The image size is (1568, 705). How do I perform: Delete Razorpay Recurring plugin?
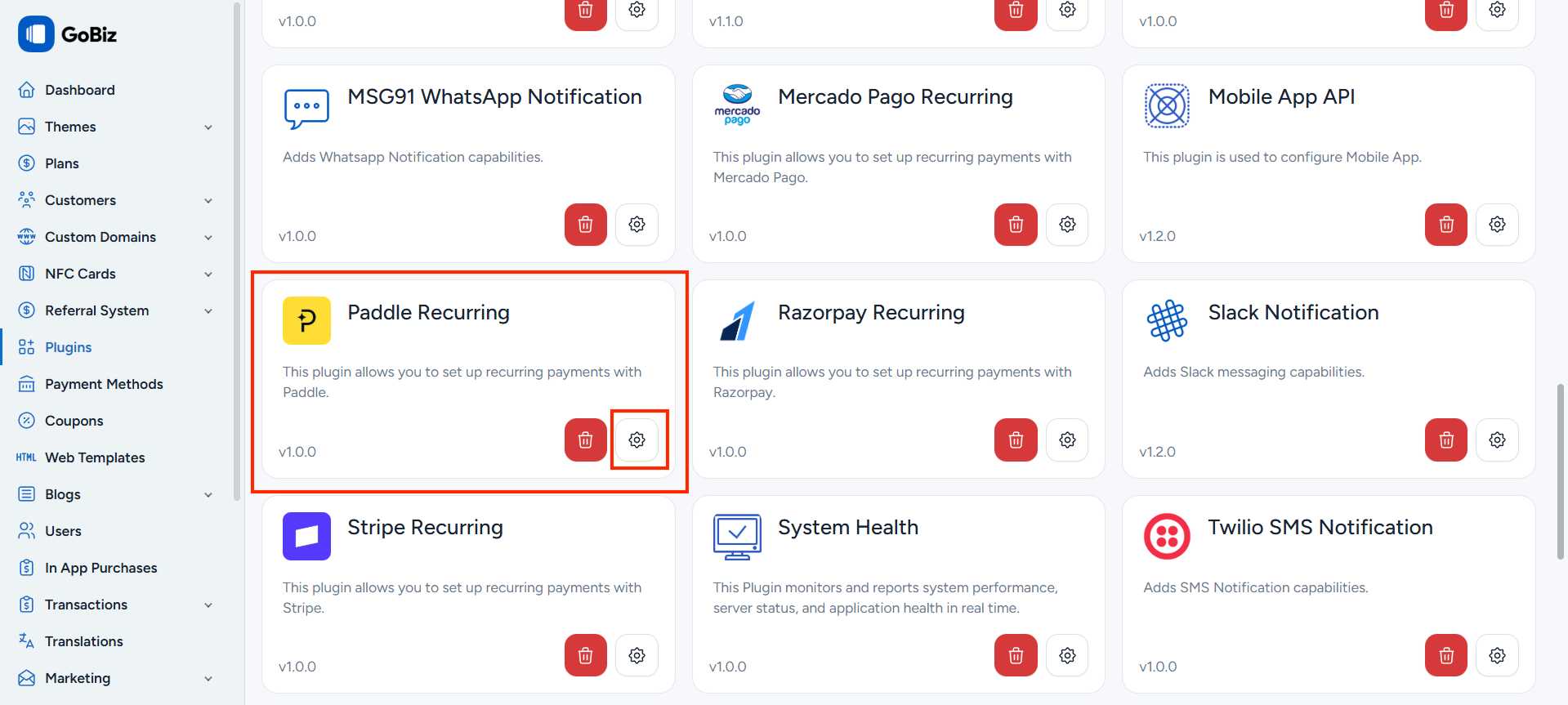point(1016,440)
